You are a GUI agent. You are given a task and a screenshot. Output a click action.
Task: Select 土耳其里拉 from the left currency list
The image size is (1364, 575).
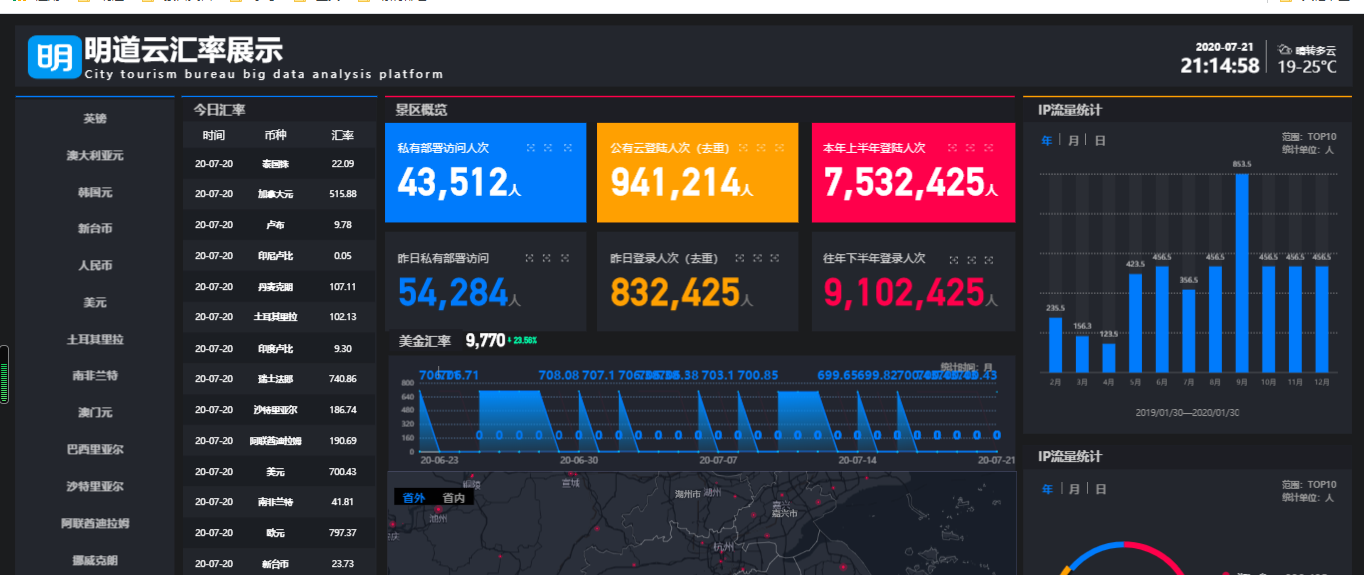click(95, 339)
